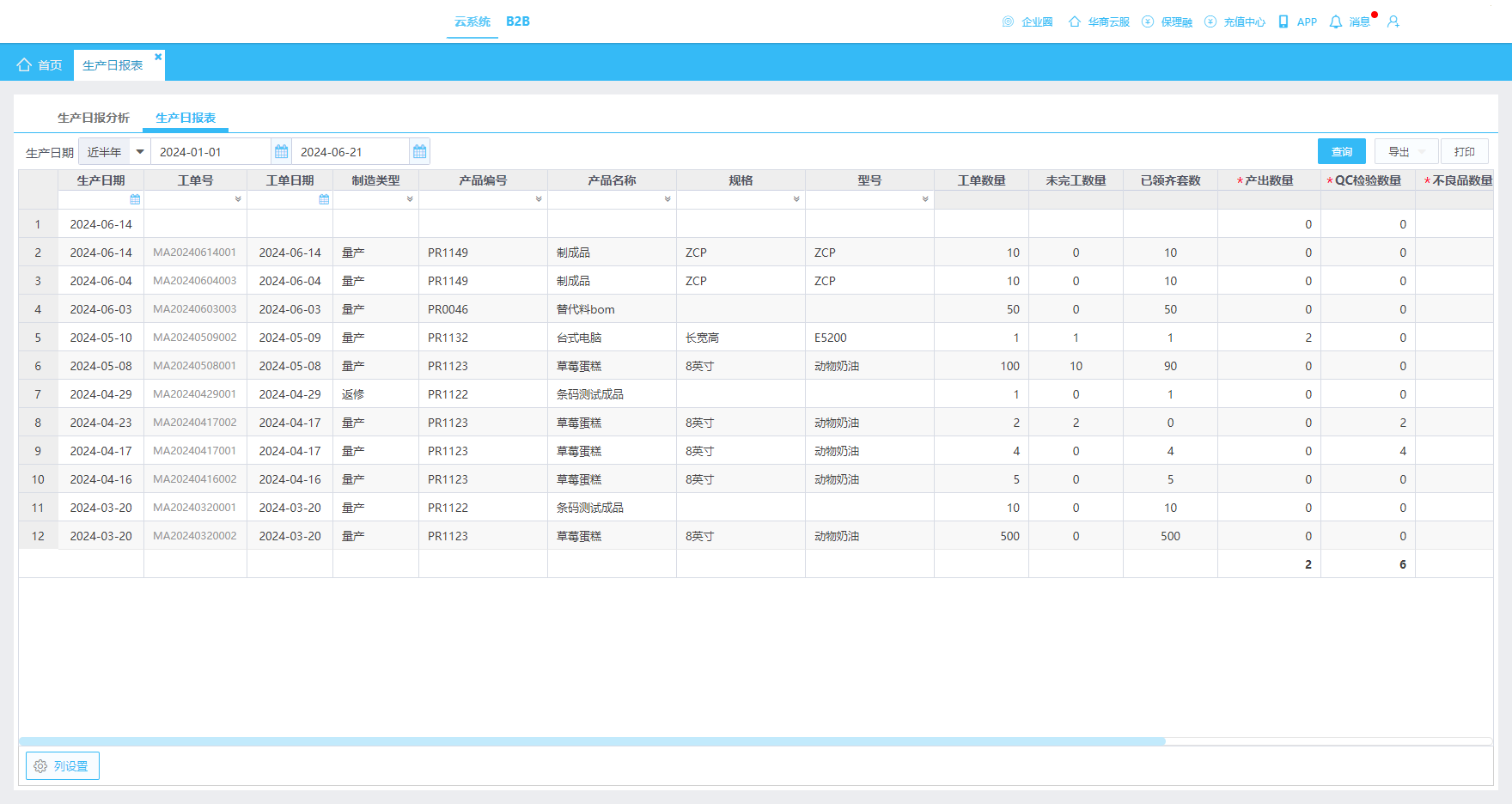Open the 企业圈 icon in the header
Image resolution: width=1512 pixels, height=804 pixels.
[x=1008, y=21]
